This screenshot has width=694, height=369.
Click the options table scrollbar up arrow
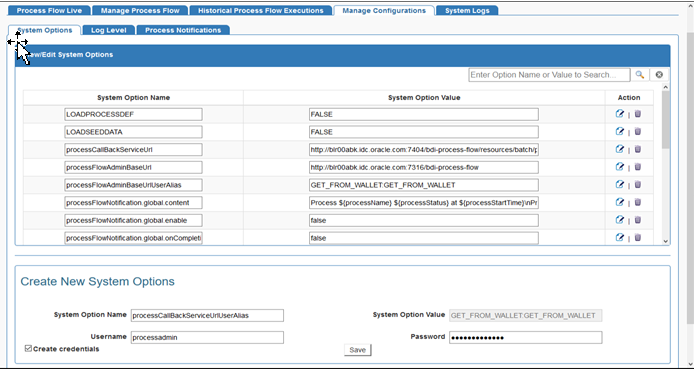[666, 88]
